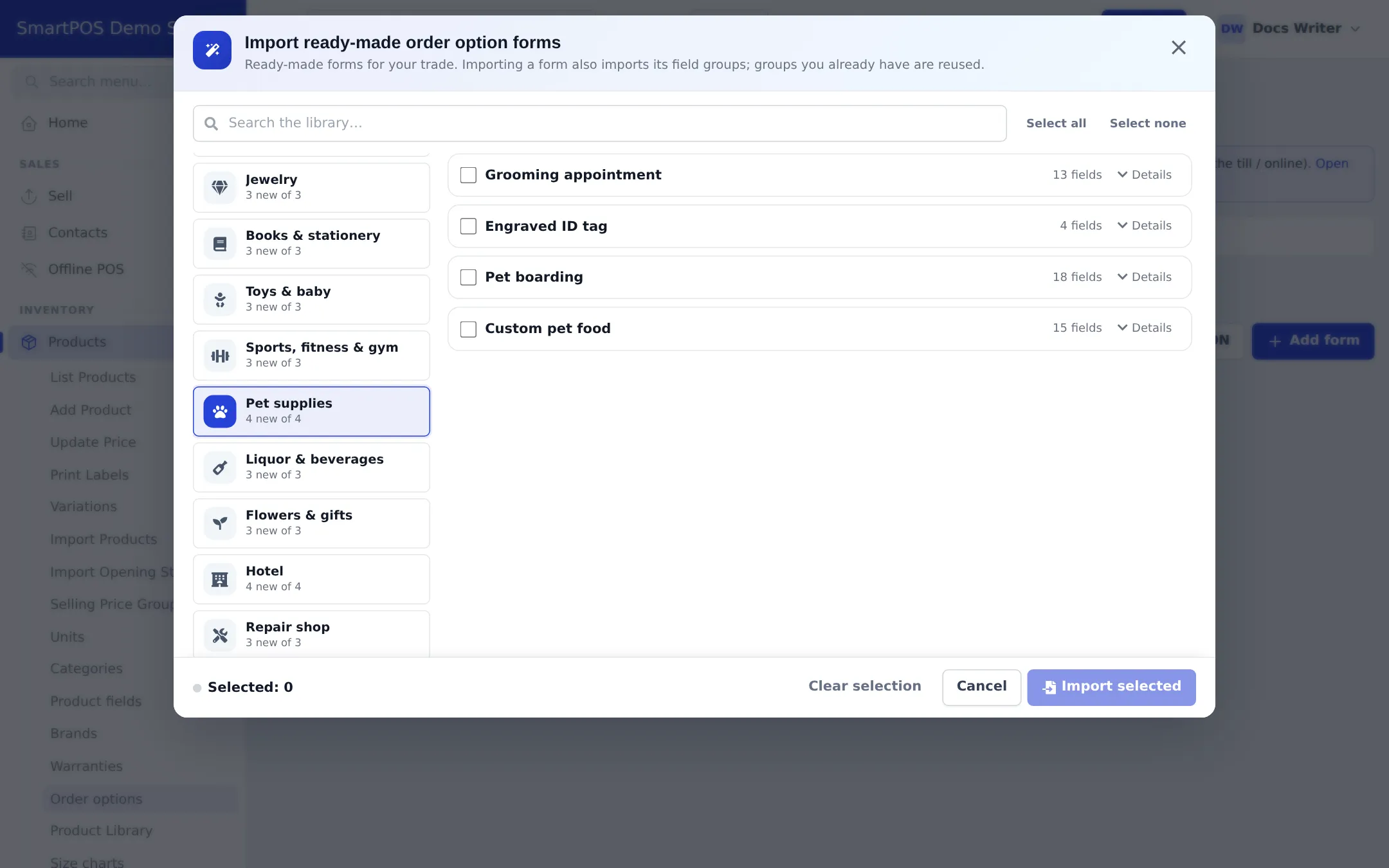Open Sell in the sidebar
Image resolution: width=1389 pixels, height=868 pixels.
tap(60, 196)
